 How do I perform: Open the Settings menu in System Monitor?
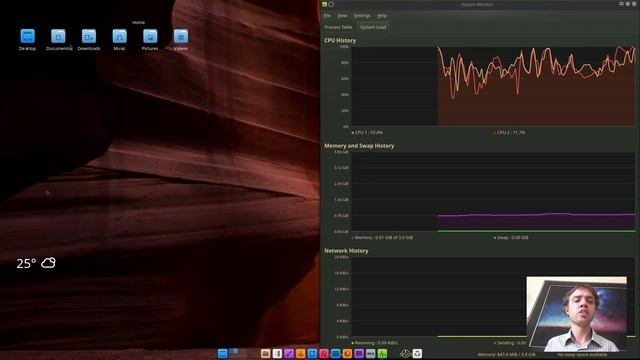tap(362, 16)
